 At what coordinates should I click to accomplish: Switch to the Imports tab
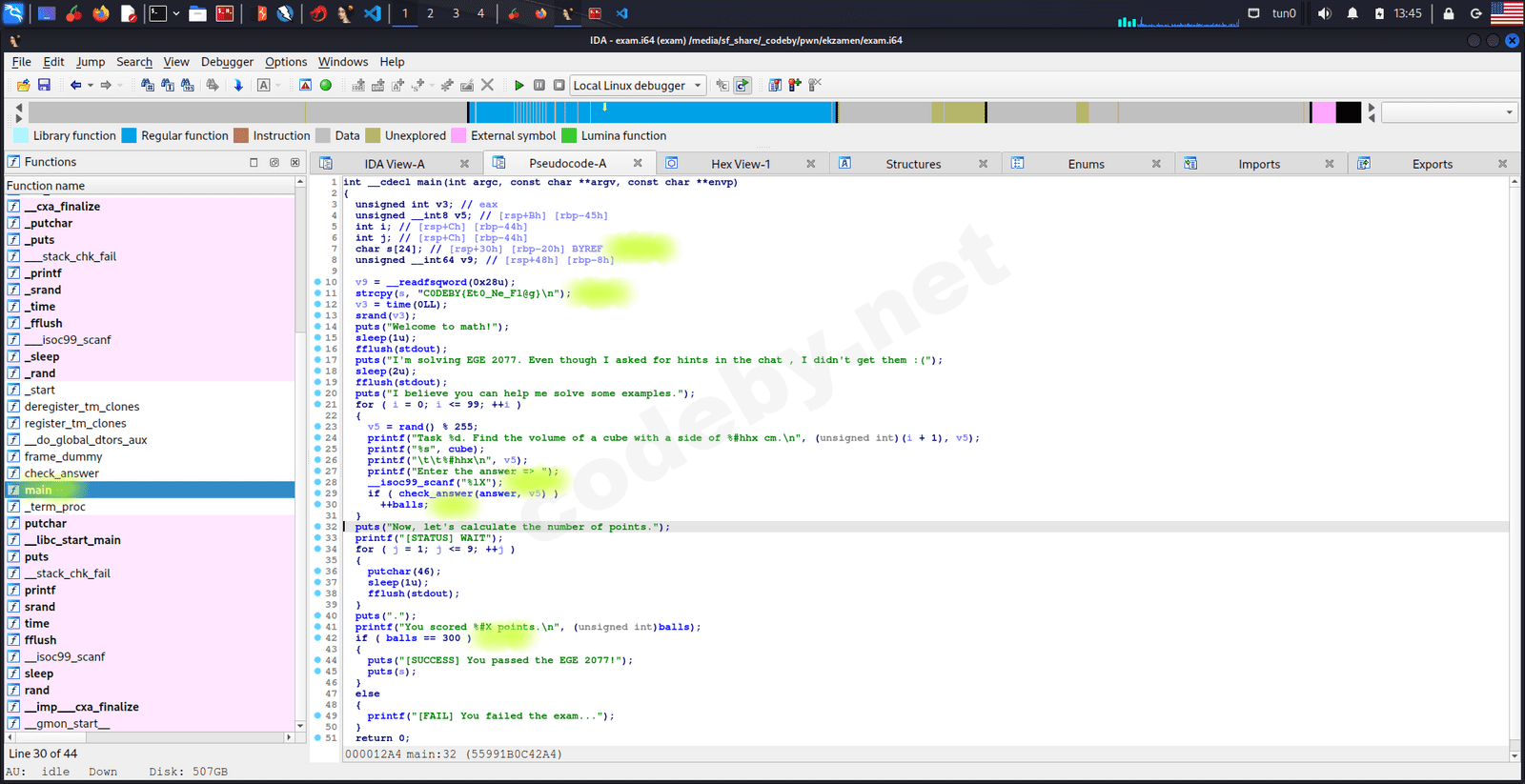pos(1258,164)
